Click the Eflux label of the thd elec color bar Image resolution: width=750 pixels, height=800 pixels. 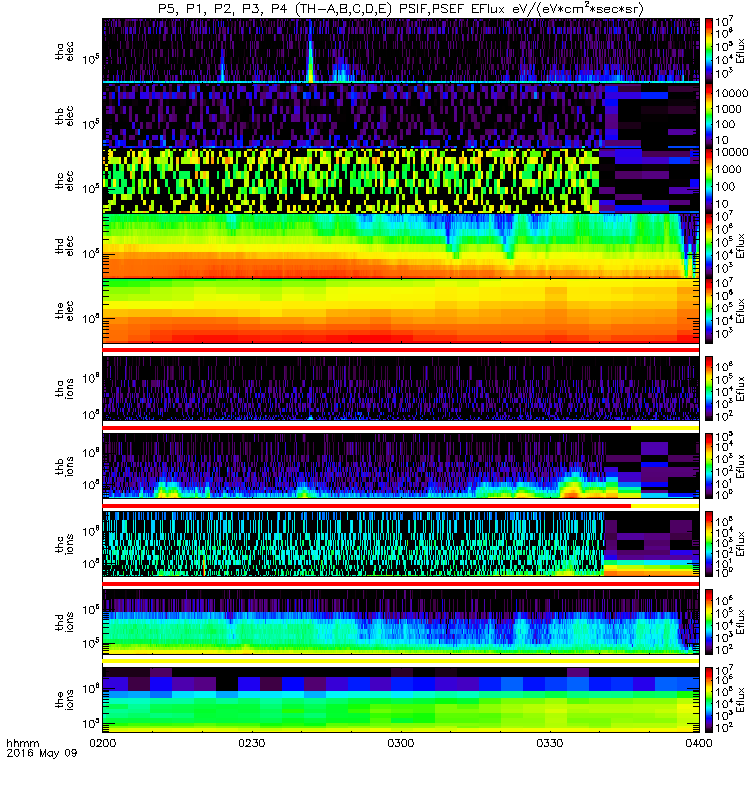(740, 245)
